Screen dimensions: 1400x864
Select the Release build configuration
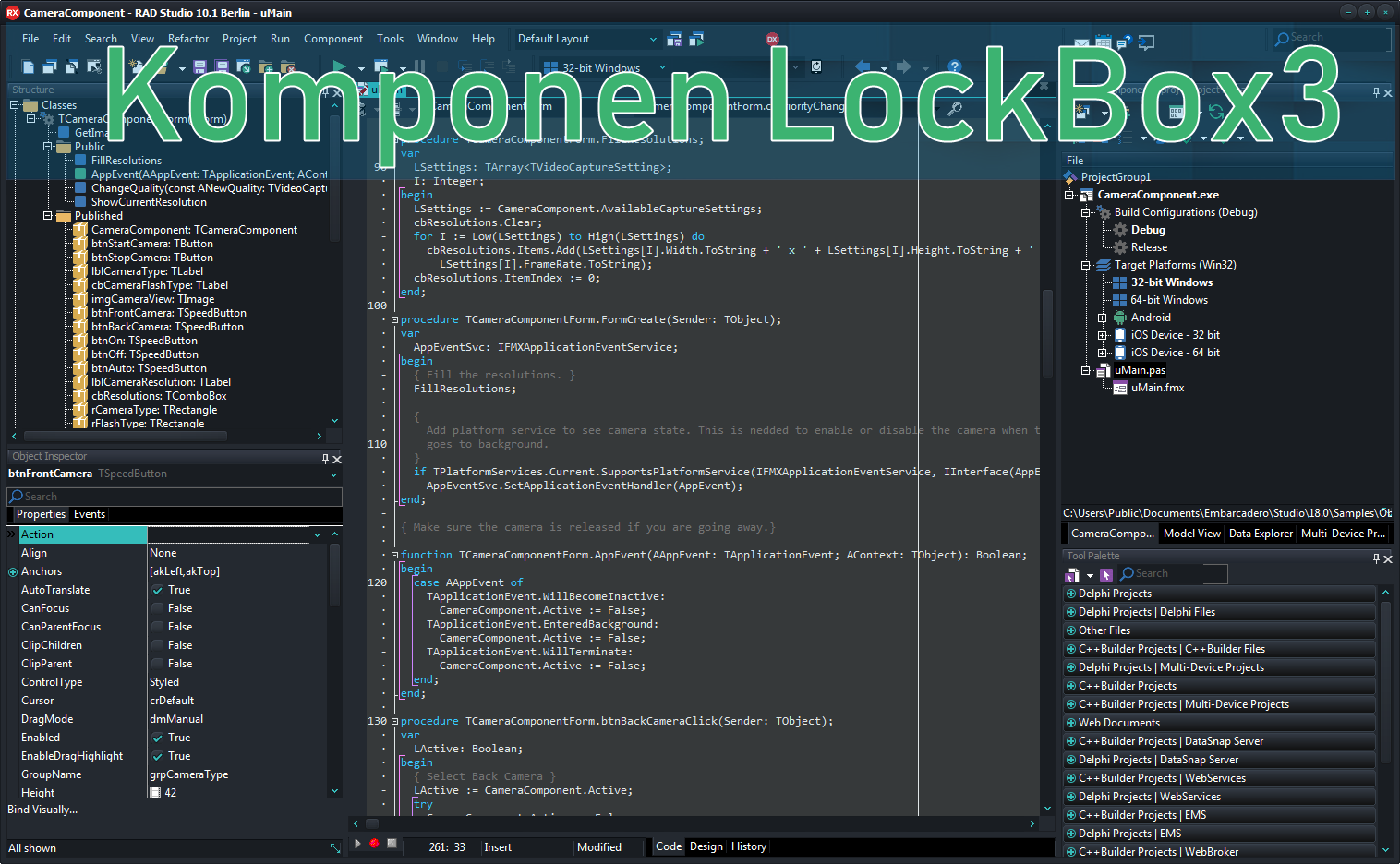[x=1149, y=247]
